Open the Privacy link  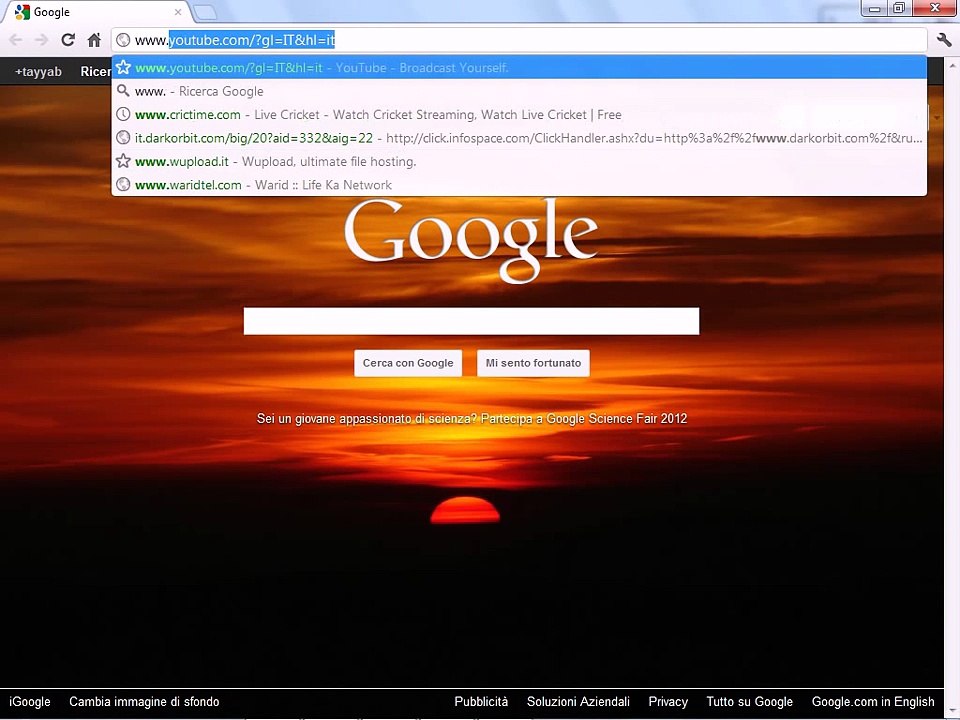[x=668, y=702]
